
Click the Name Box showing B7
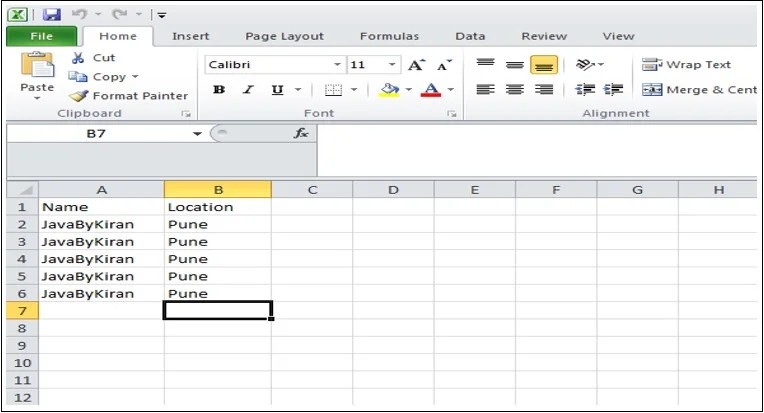[x=96, y=134]
